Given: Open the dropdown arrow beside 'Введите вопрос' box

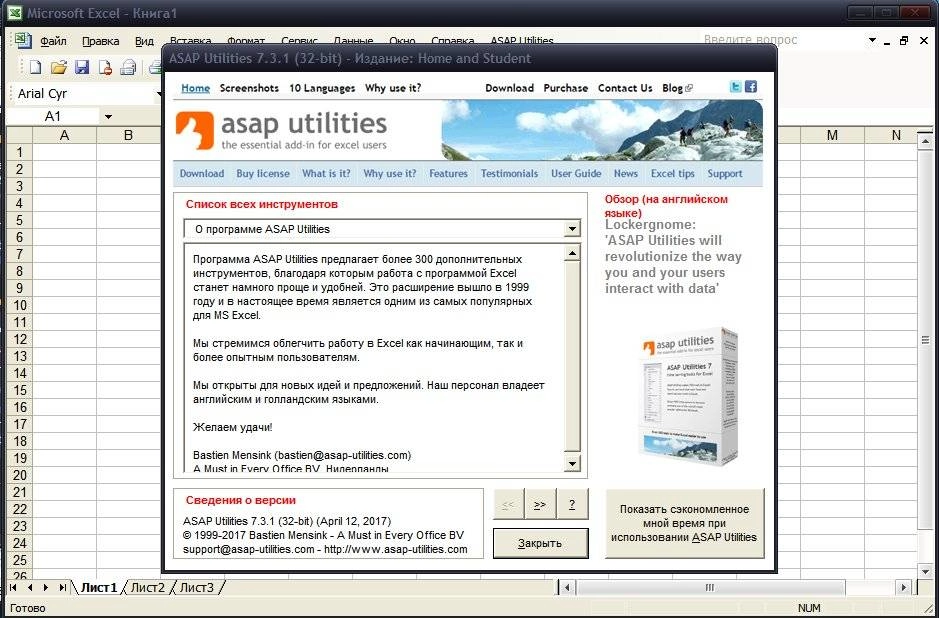Looking at the screenshot, I should [x=873, y=41].
